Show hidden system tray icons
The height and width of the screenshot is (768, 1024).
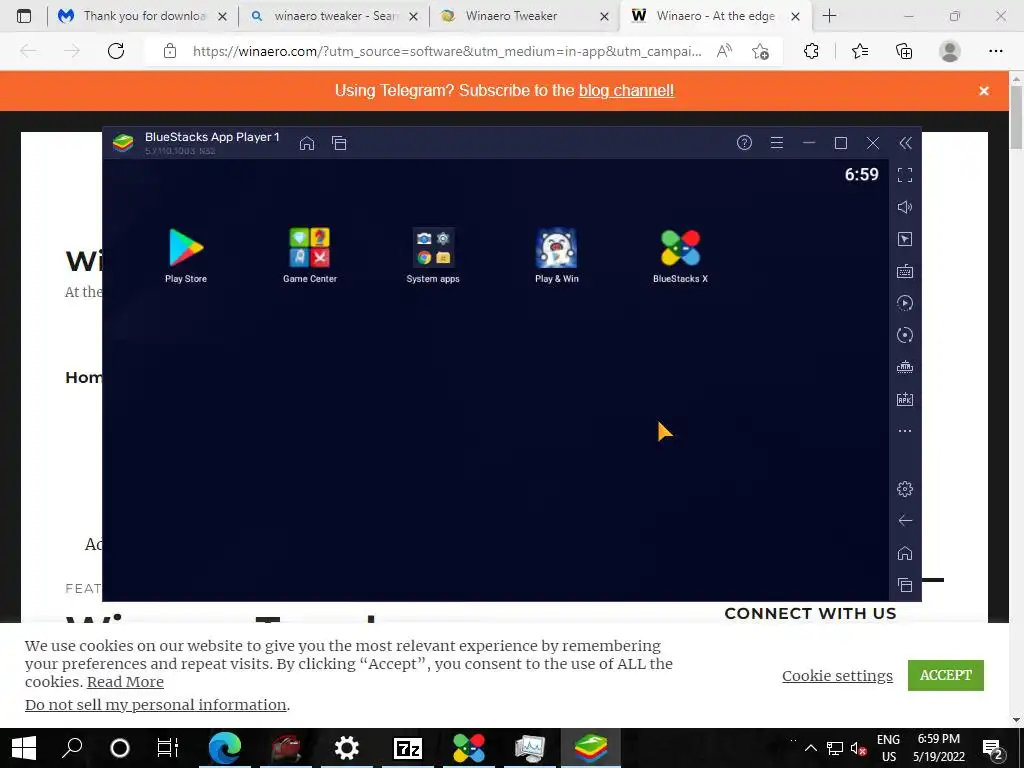810,748
